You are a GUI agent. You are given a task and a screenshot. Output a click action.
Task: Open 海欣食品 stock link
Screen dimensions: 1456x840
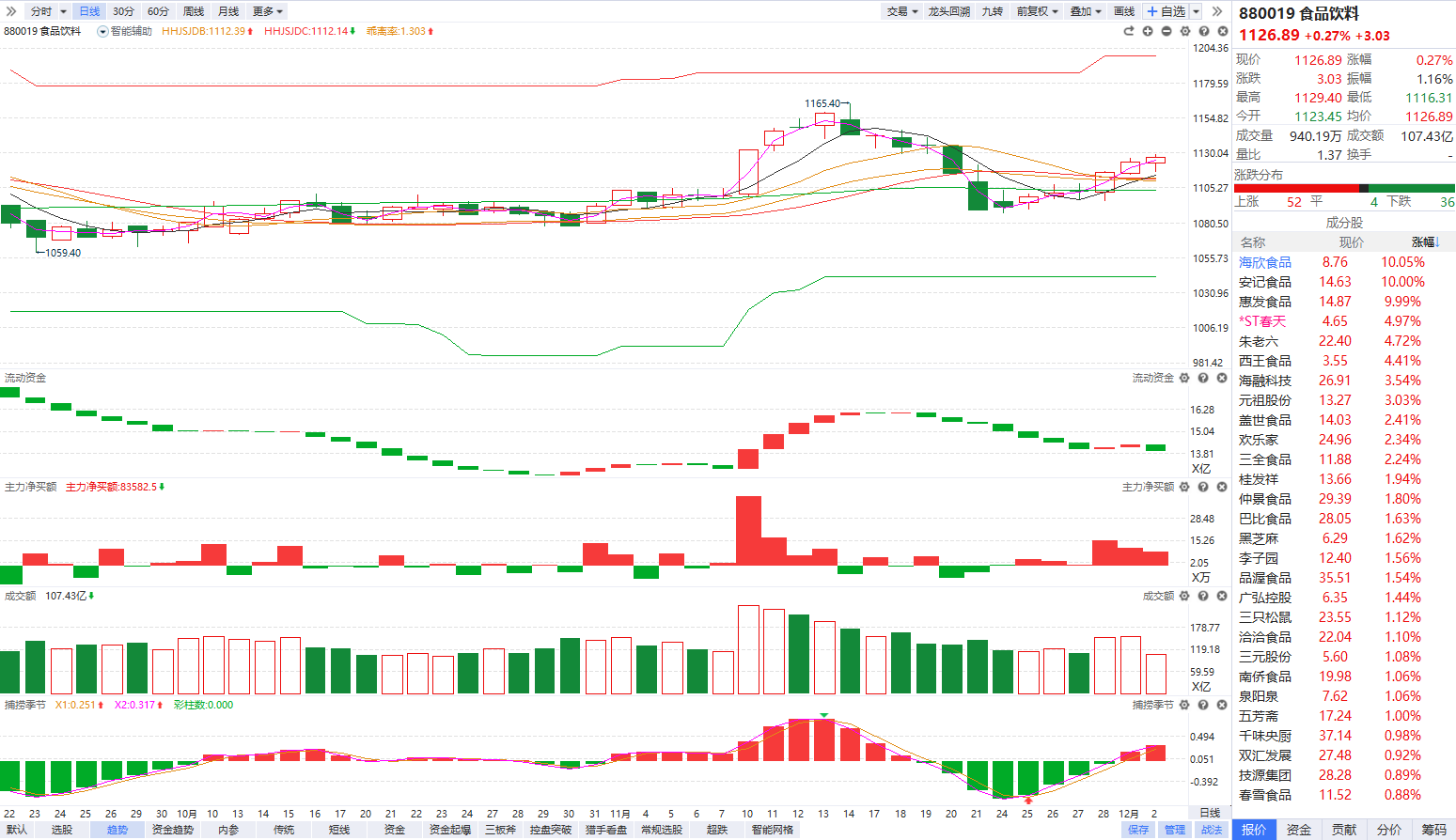click(x=1265, y=262)
